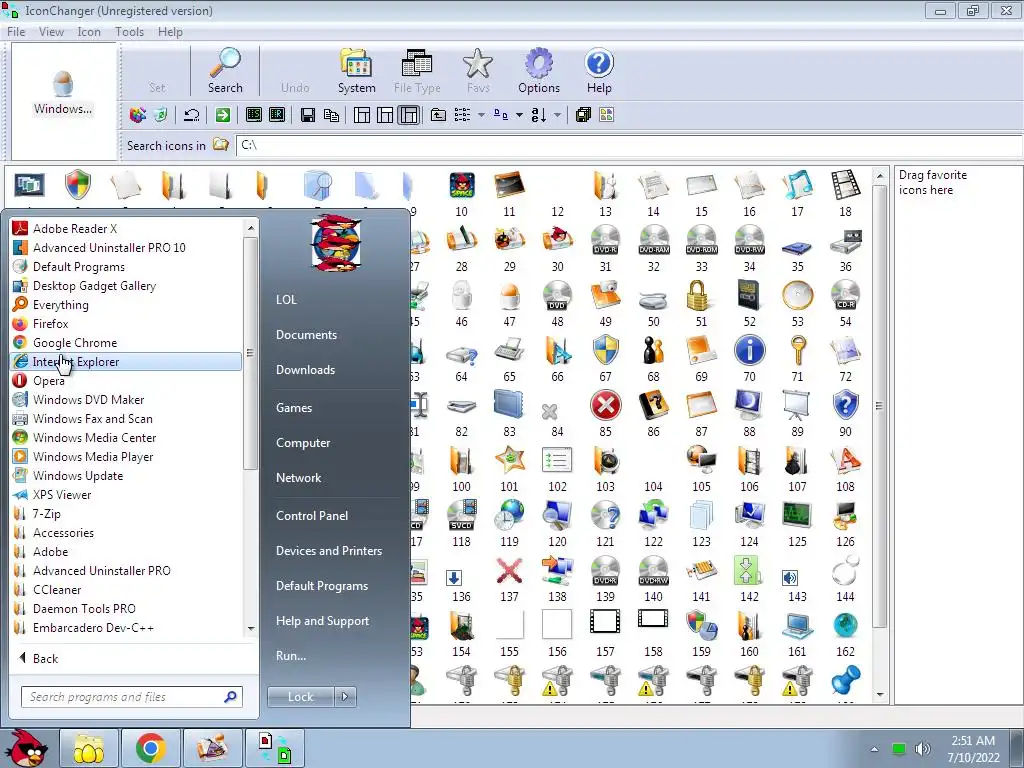Image resolution: width=1024 pixels, height=768 pixels.
Task: Open the Options gear button
Action: 539,71
